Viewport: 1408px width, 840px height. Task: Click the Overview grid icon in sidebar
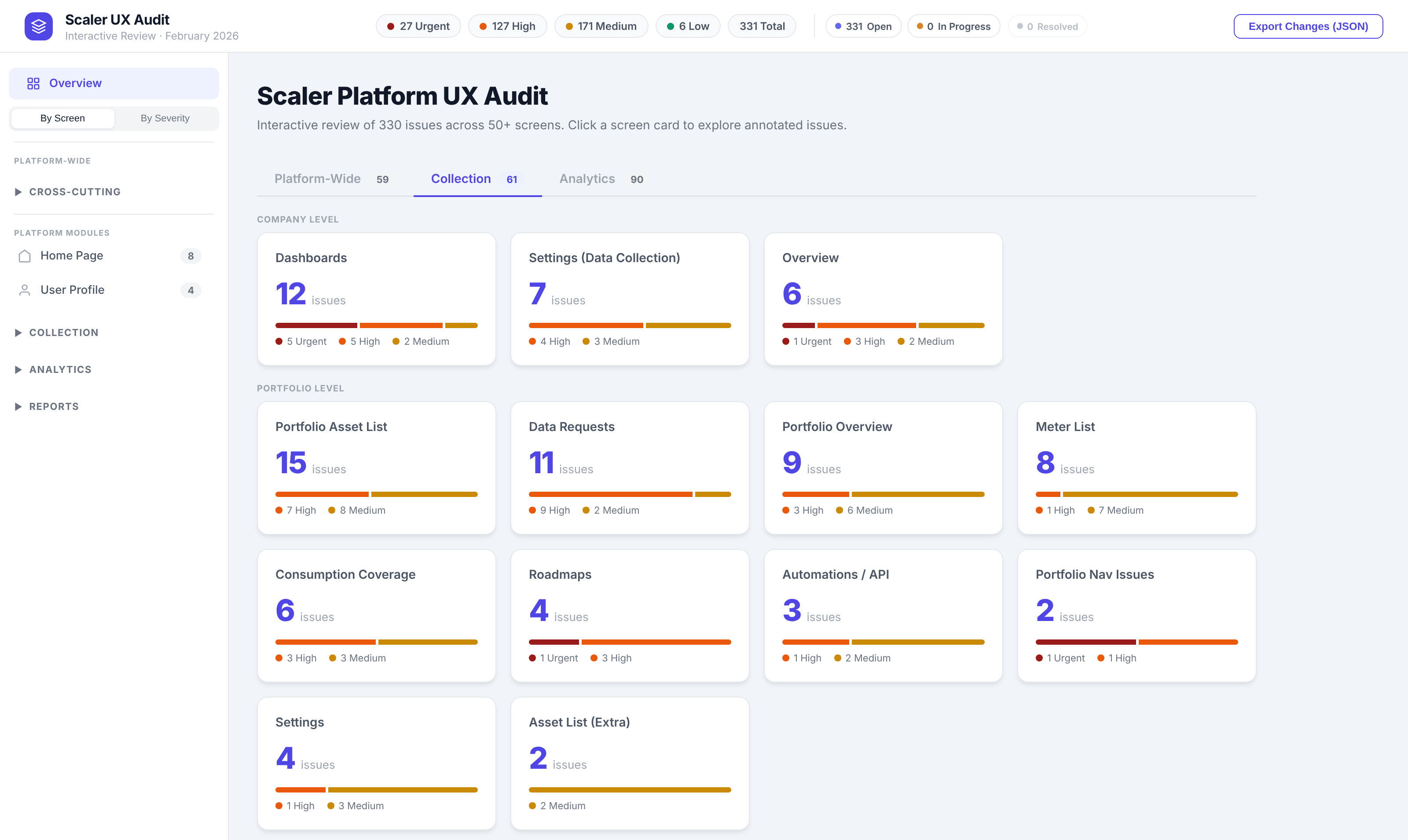coord(33,84)
